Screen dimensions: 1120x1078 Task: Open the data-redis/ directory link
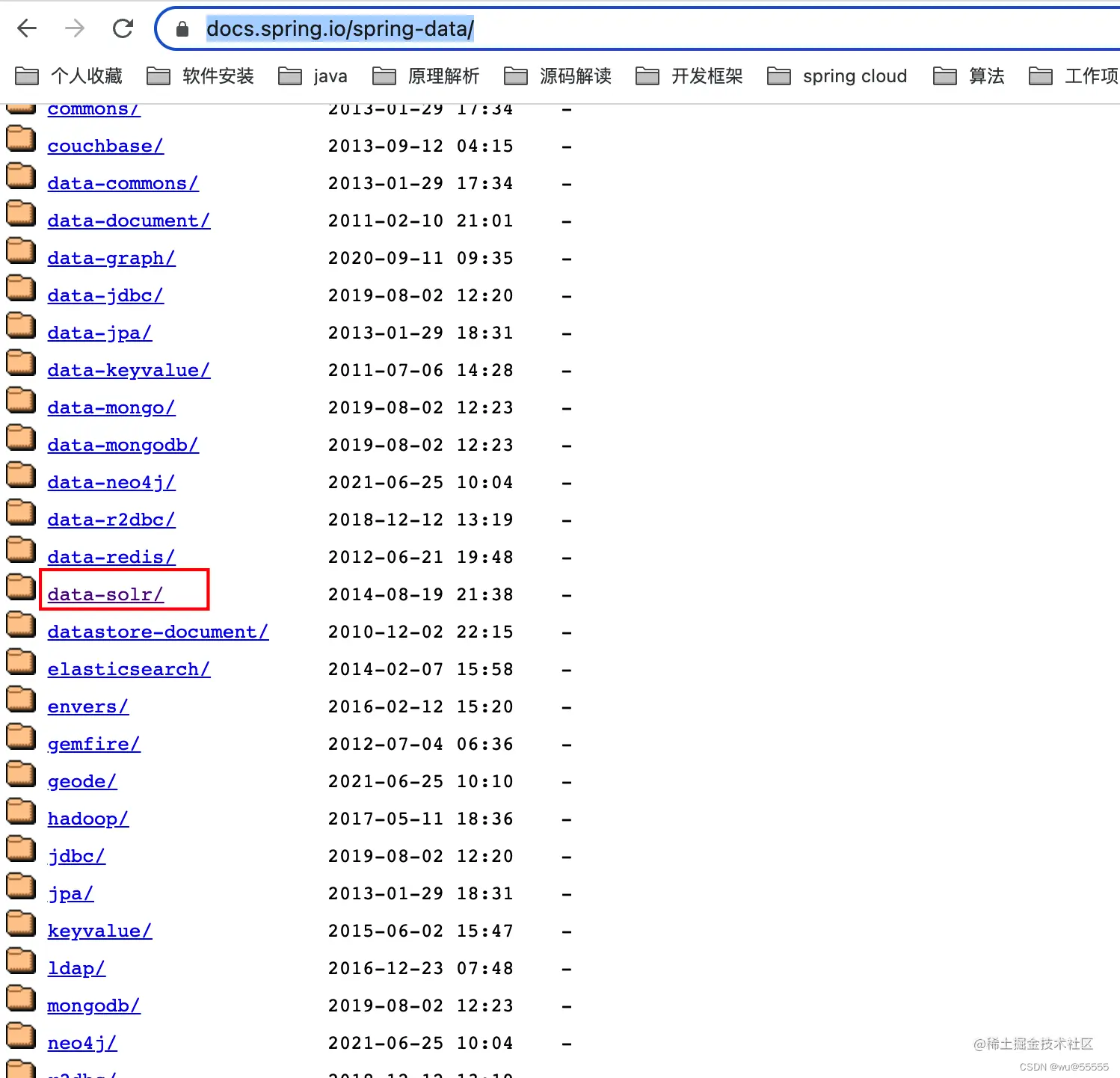(111, 557)
